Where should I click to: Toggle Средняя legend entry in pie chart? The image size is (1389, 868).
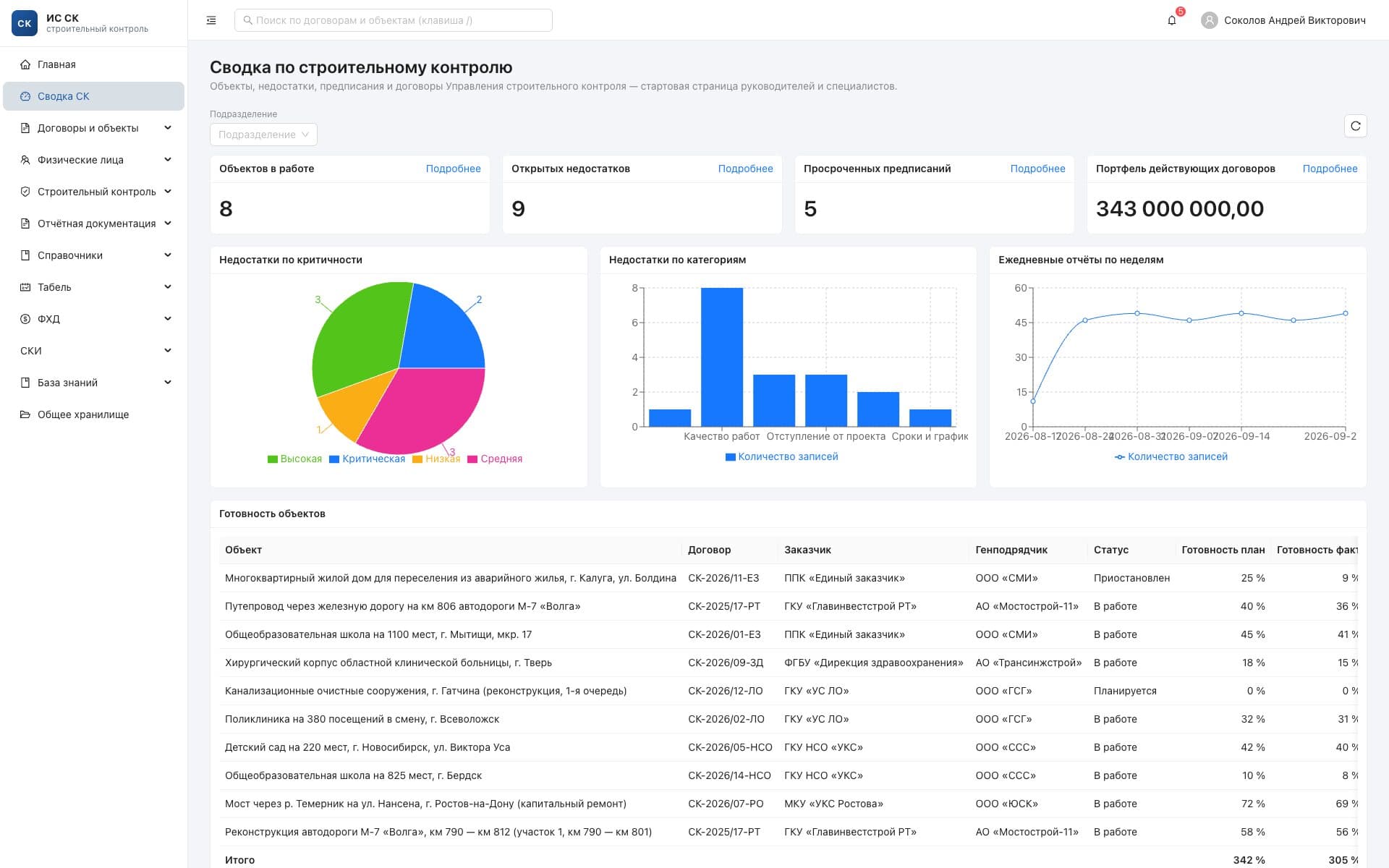pyautogui.click(x=495, y=459)
